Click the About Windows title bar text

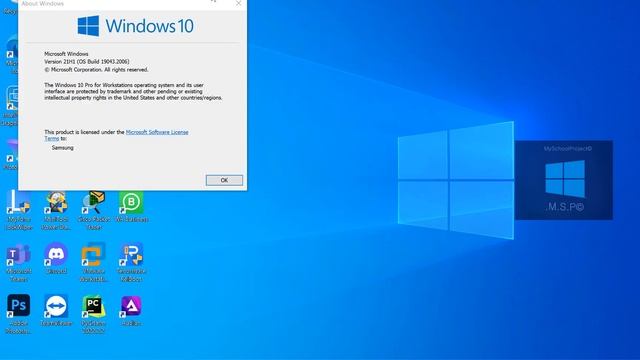43,3
